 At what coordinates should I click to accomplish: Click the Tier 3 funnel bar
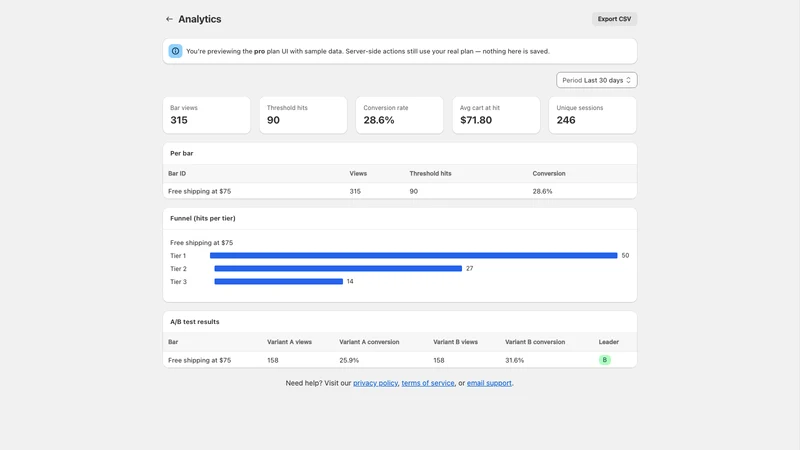(x=279, y=282)
